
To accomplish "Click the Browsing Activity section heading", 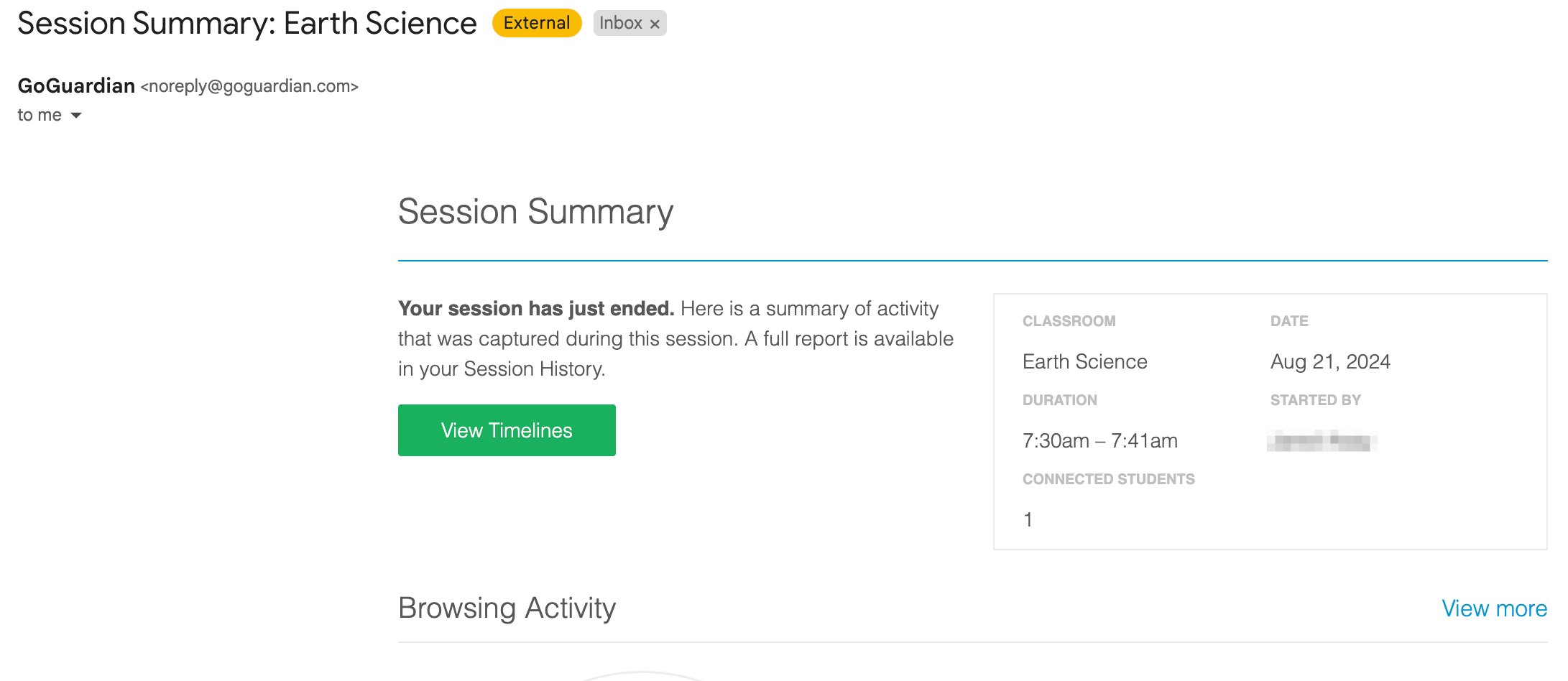I will click(x=507, y=608).
